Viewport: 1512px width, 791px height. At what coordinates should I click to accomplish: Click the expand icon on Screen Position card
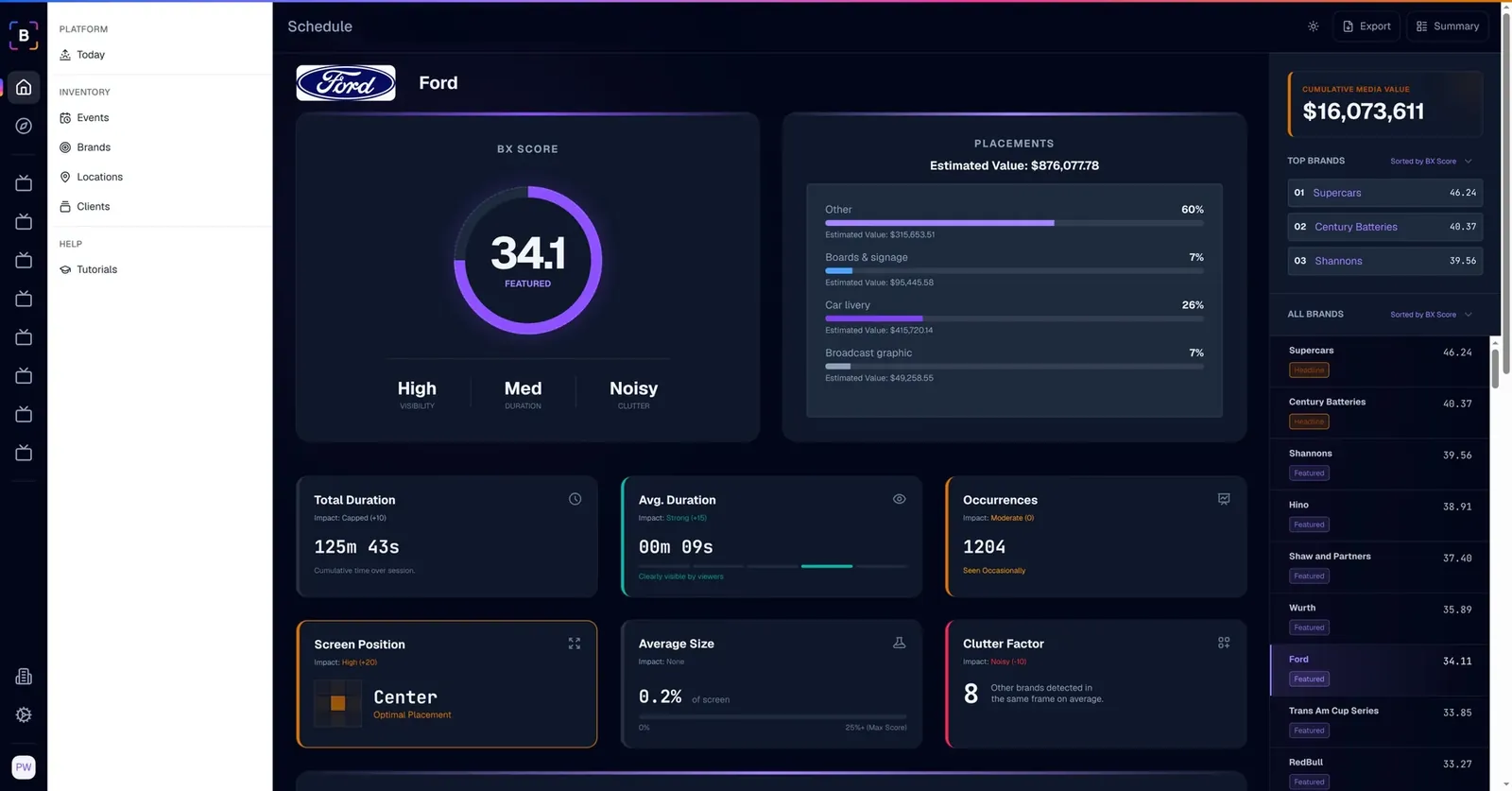tap(575, 644)
